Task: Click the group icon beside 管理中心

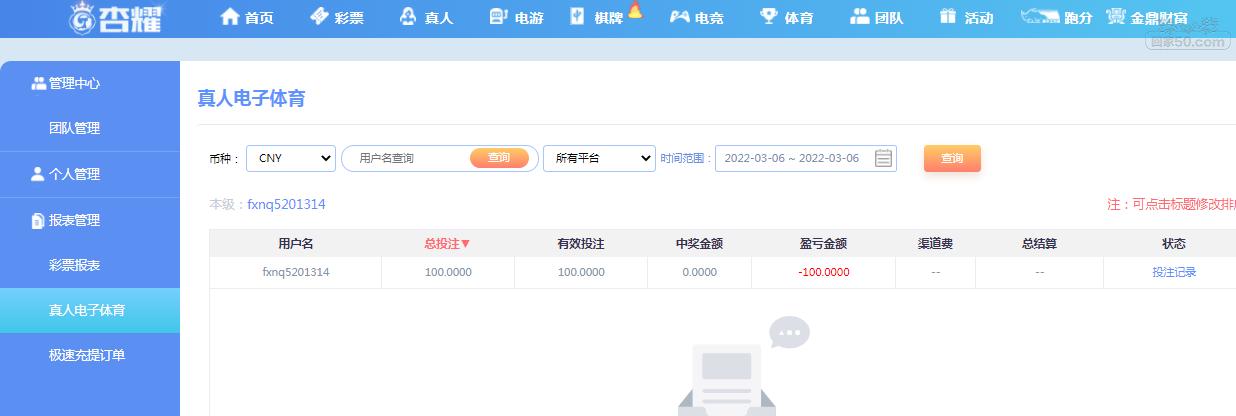Action: (x=38, y=84)
